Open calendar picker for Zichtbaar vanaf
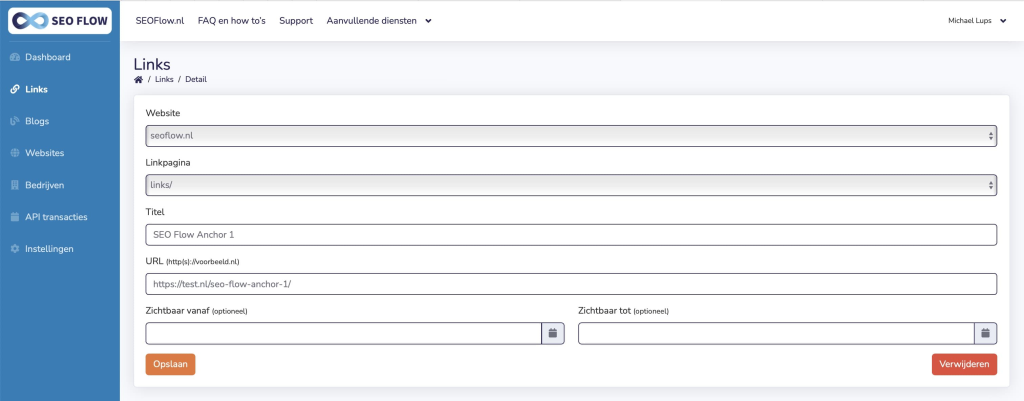The height and width of the screenshot is (401, 1024). coord(552,333)
